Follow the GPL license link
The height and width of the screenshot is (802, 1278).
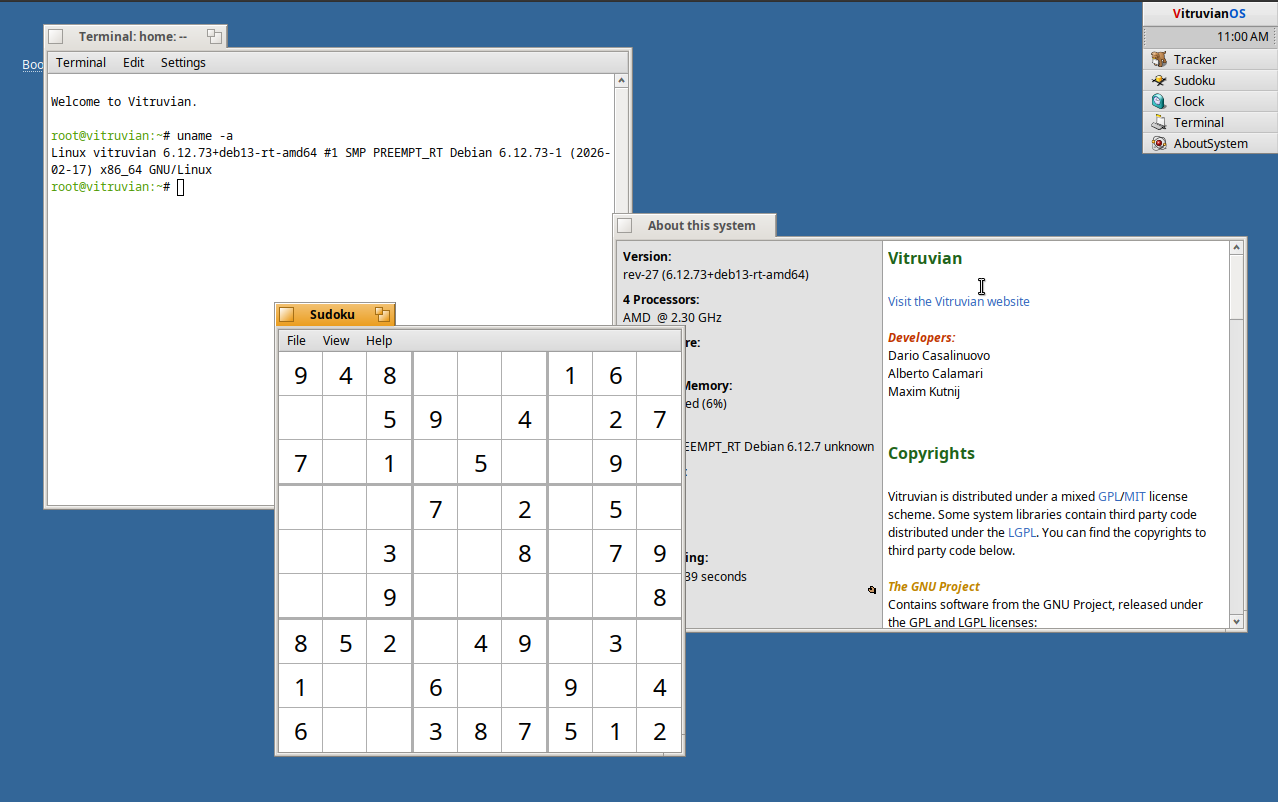(x=1109, y=497)
